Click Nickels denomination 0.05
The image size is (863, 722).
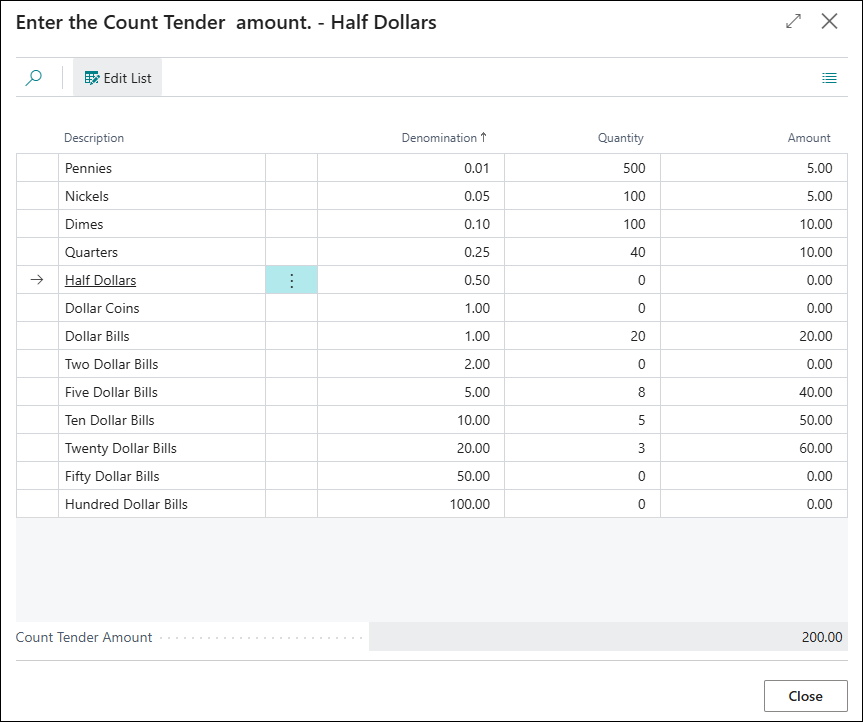tap(477, 196)
